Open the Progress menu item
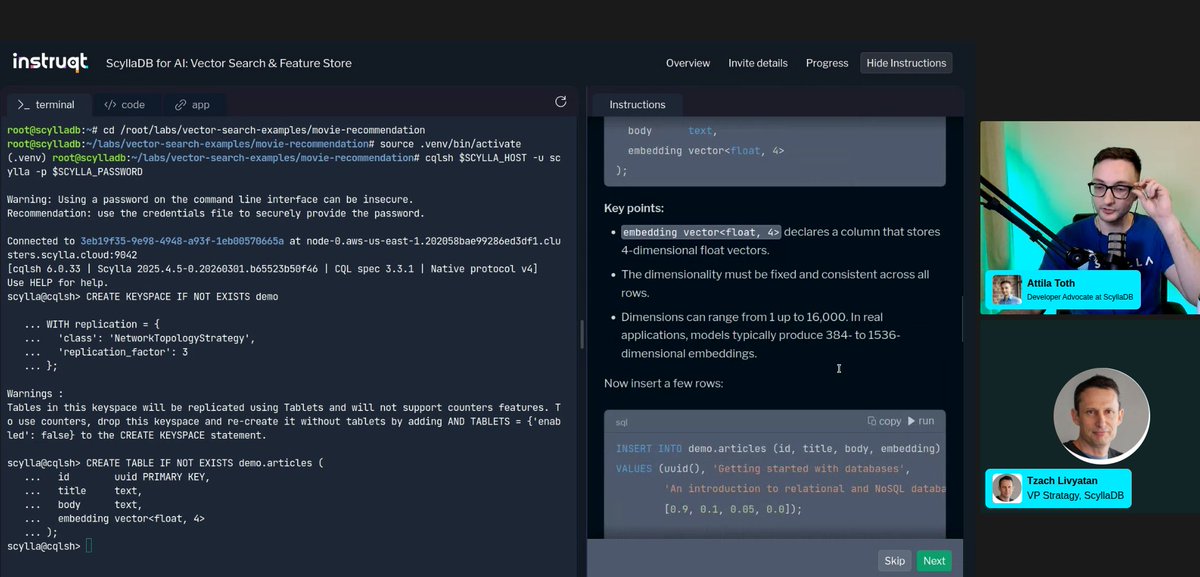 (x=827, y=63)
